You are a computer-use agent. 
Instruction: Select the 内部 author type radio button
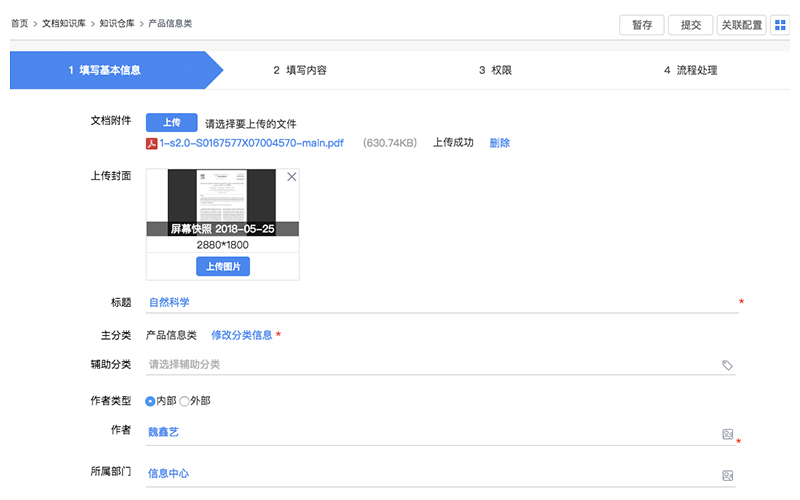pyautogui.click(x=150, y=401)
